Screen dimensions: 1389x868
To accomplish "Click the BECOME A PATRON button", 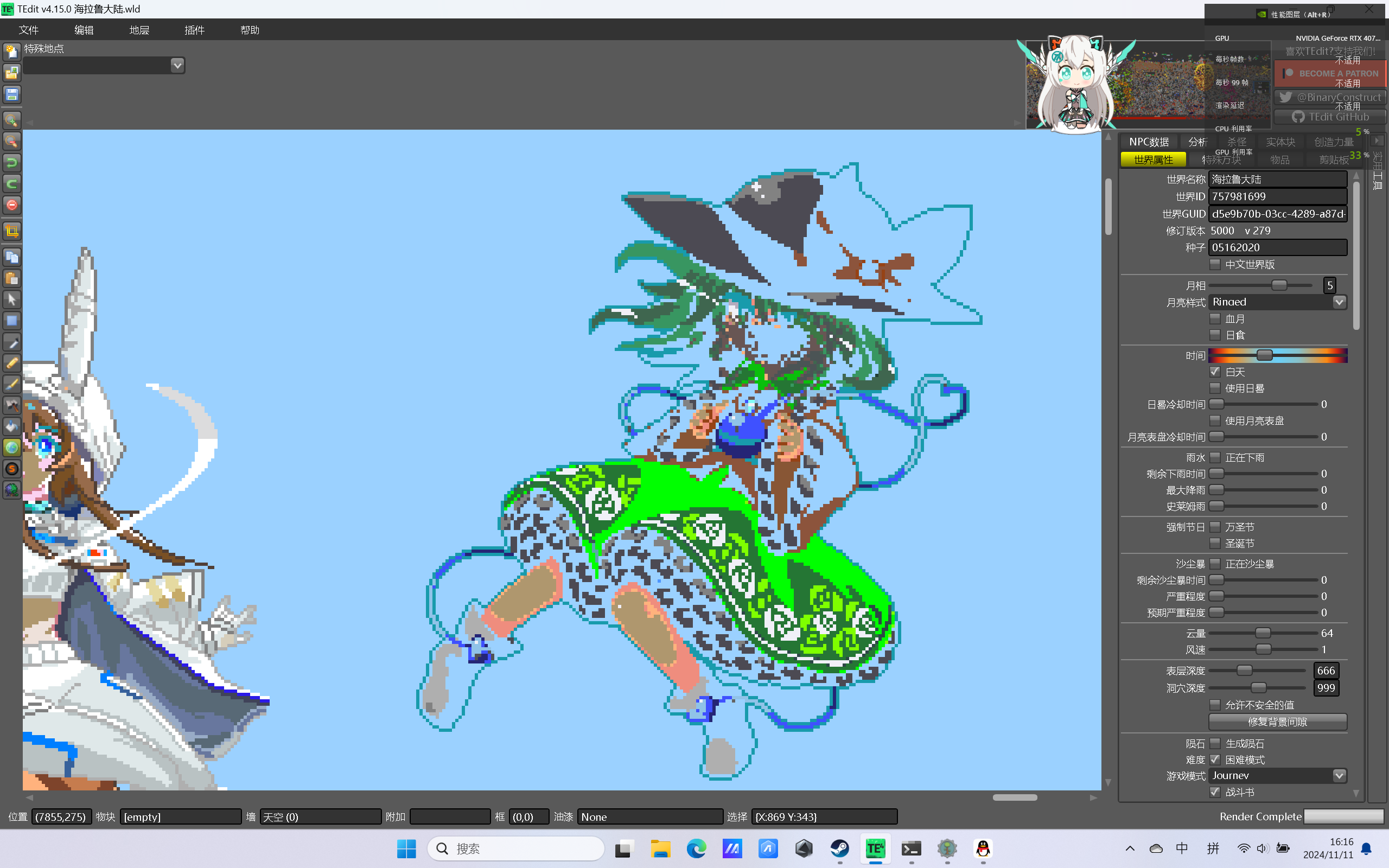I will tap(1330, 73).
